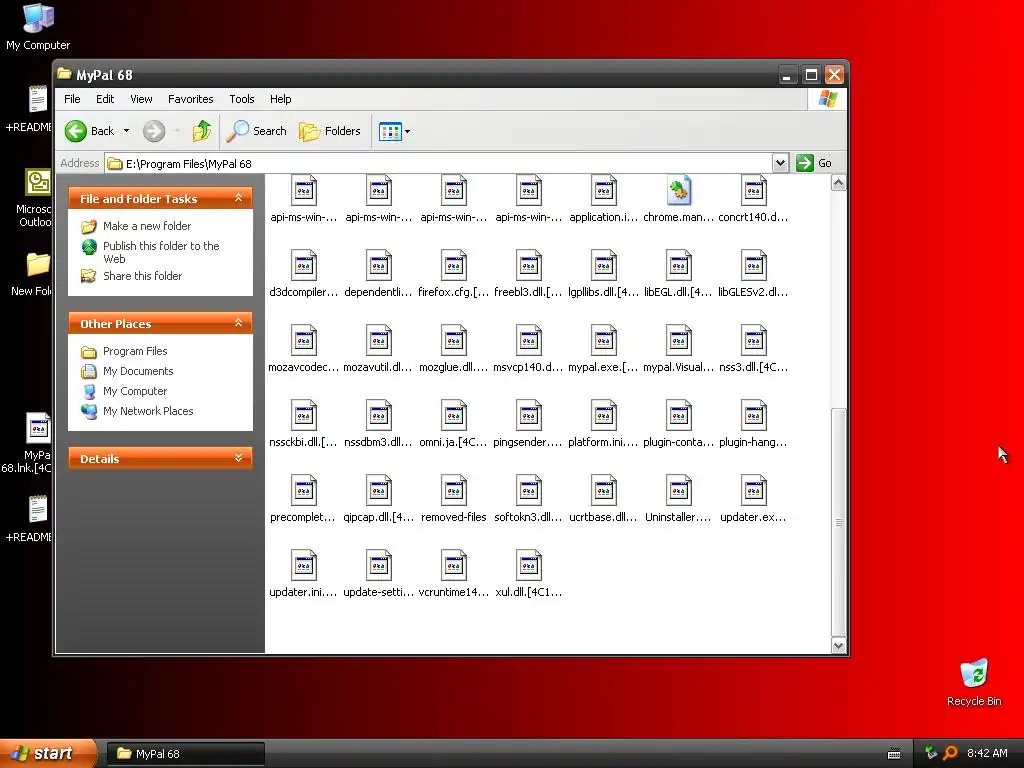Select the Recycle Bin desktop icon

pyautogui.click(x=974, y=683)
